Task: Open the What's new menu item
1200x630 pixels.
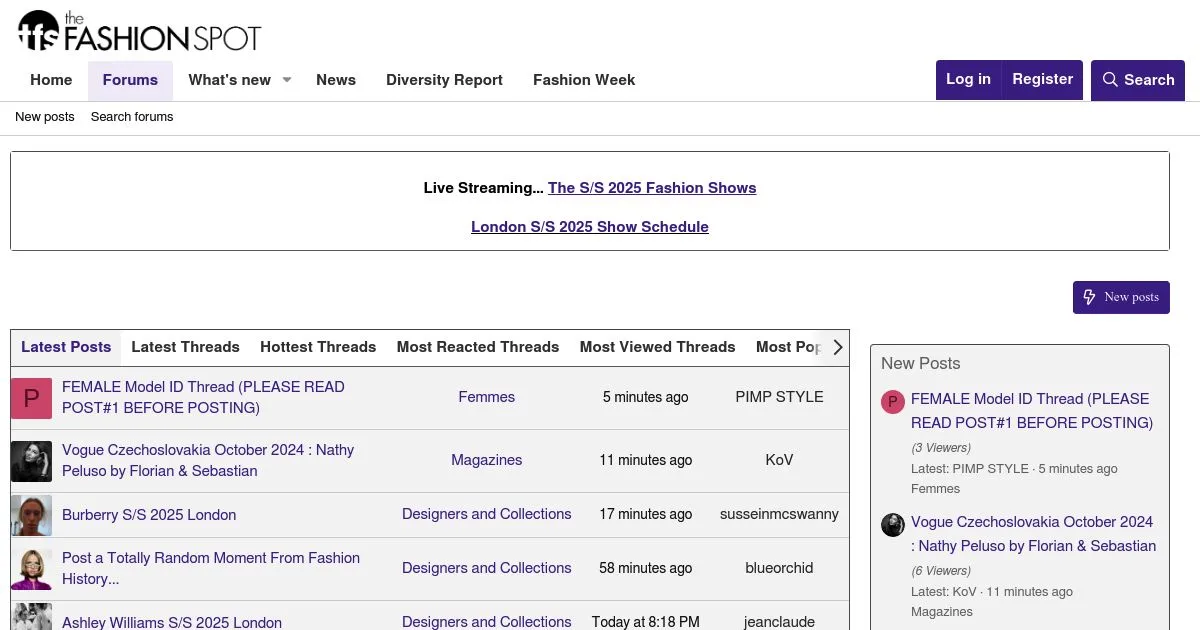Action: tap(229, 80)
